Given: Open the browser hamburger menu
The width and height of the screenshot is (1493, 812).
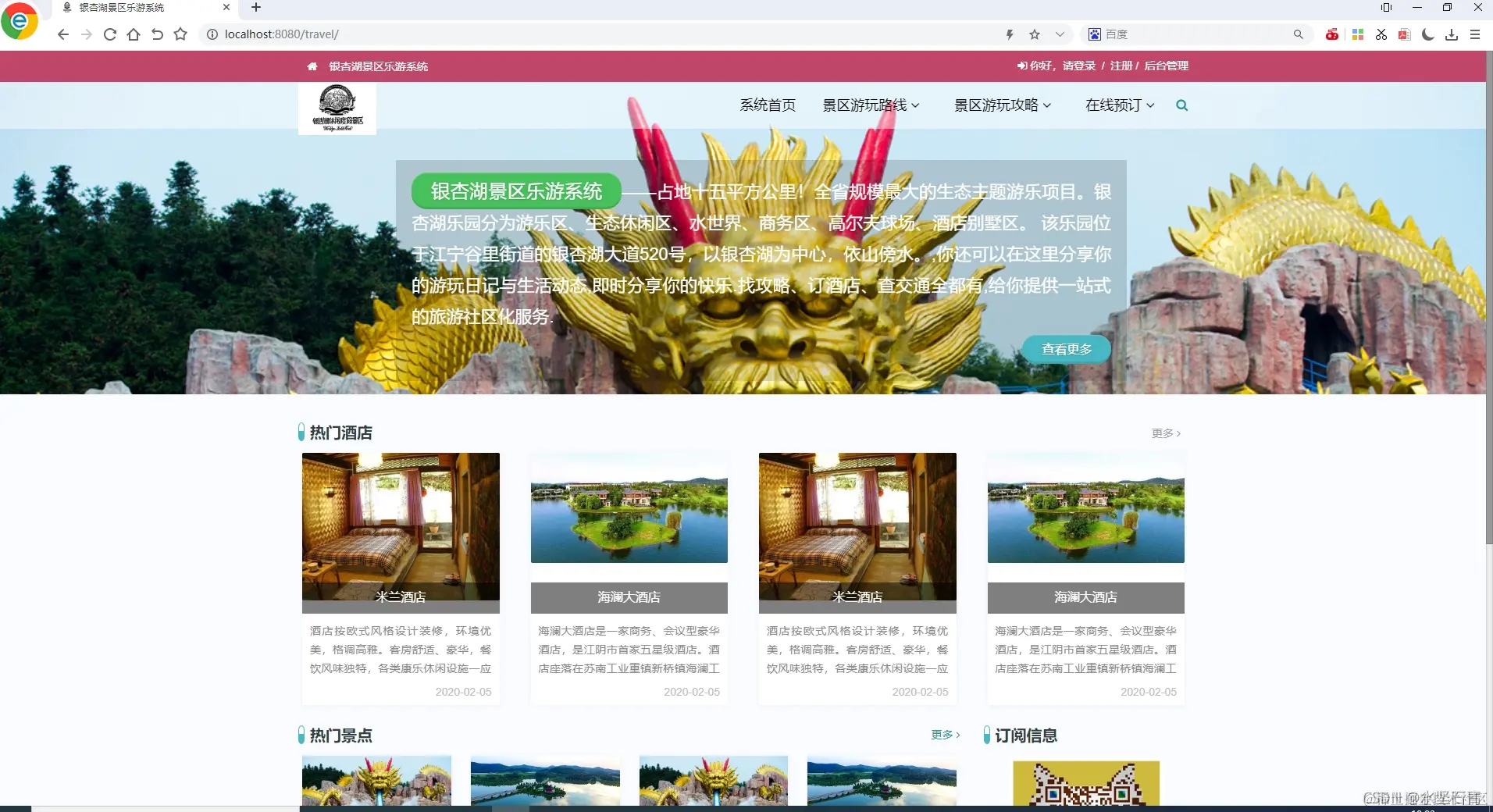Looking at the screenshot, I should 1475,34.
